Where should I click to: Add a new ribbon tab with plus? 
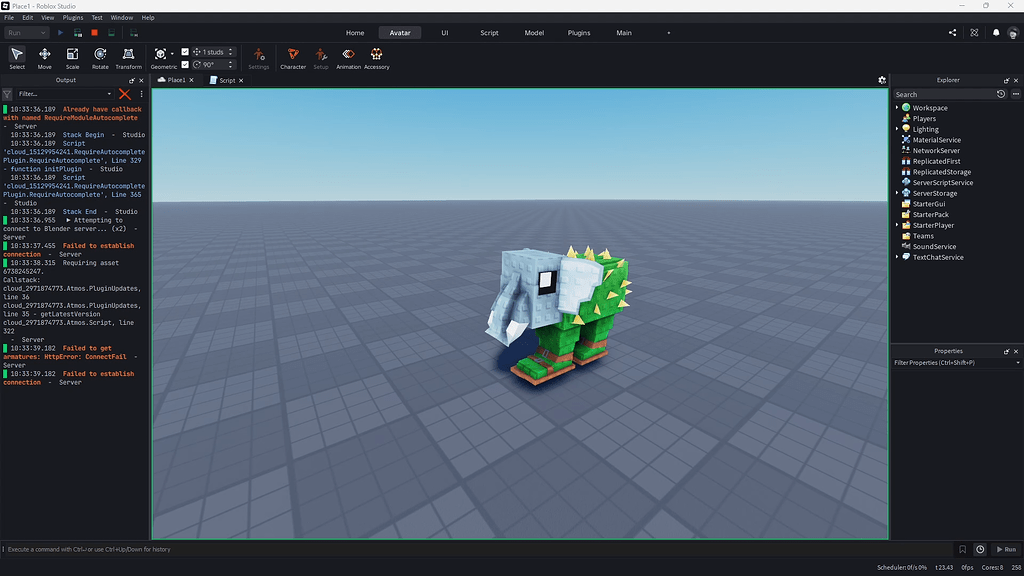coord(669,33)
